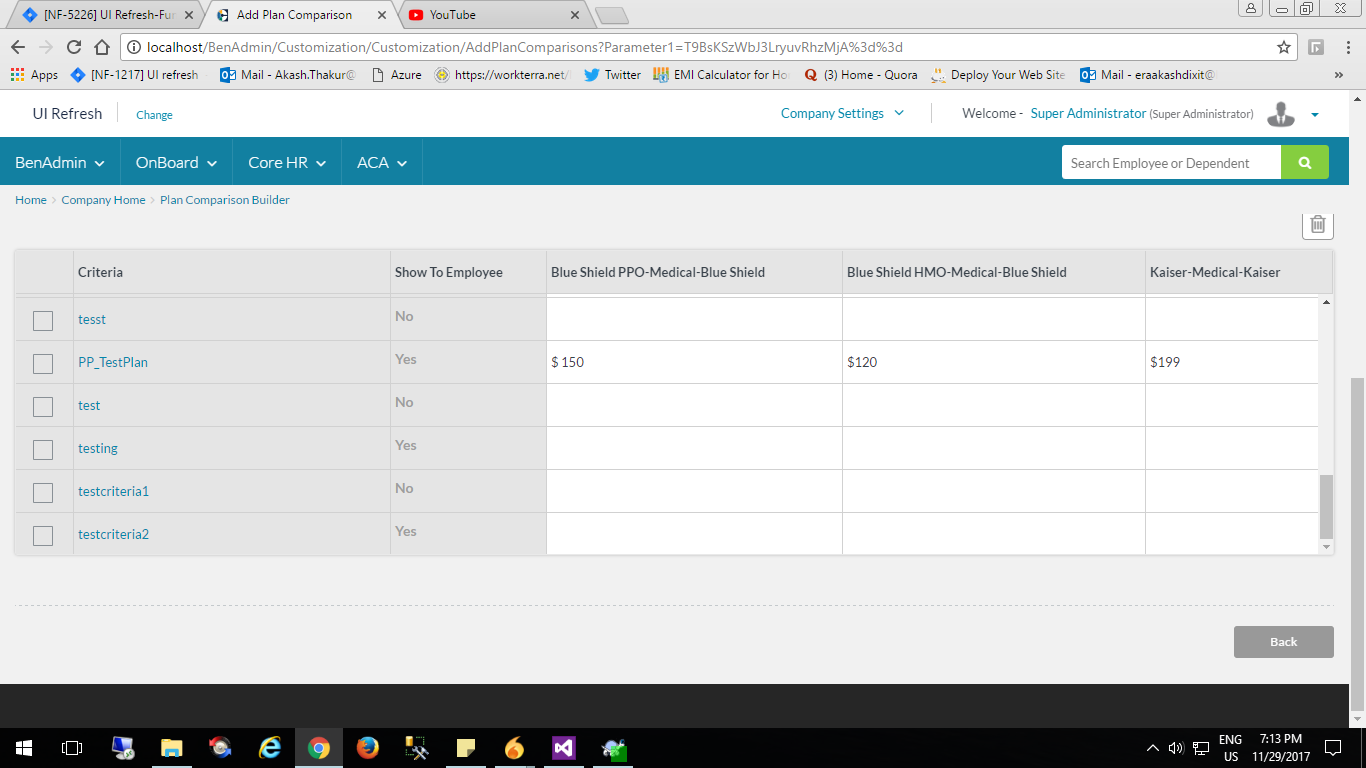
Task: Bookmark page with the star icon
Action: pos(1283,47)
